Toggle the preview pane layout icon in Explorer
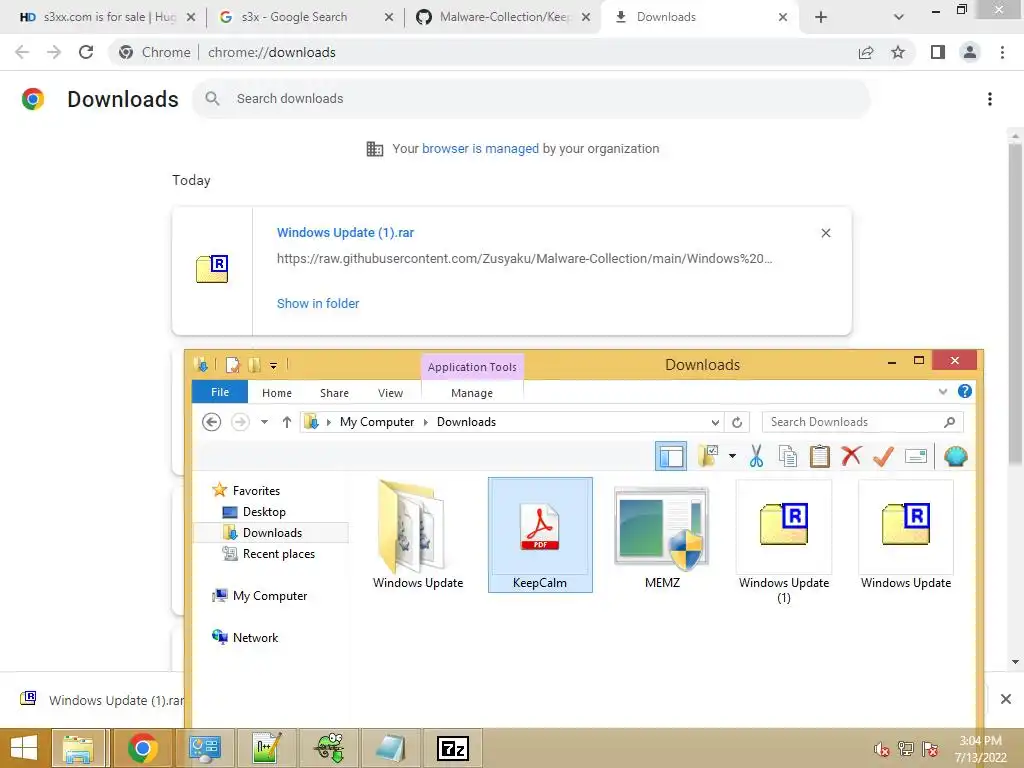 tap(671, 456)
